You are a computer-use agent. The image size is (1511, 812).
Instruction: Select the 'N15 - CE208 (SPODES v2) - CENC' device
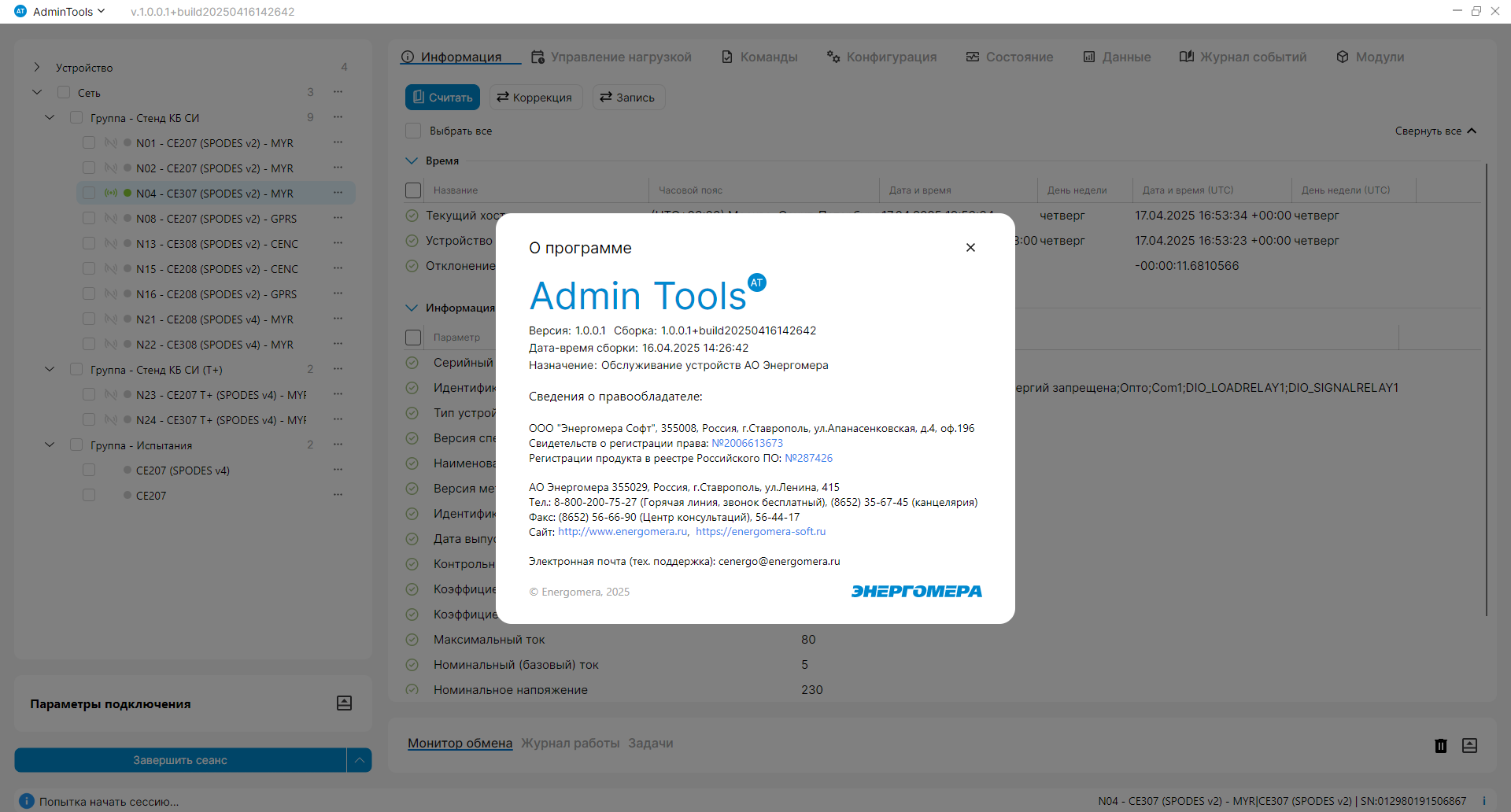coord(216,269)
